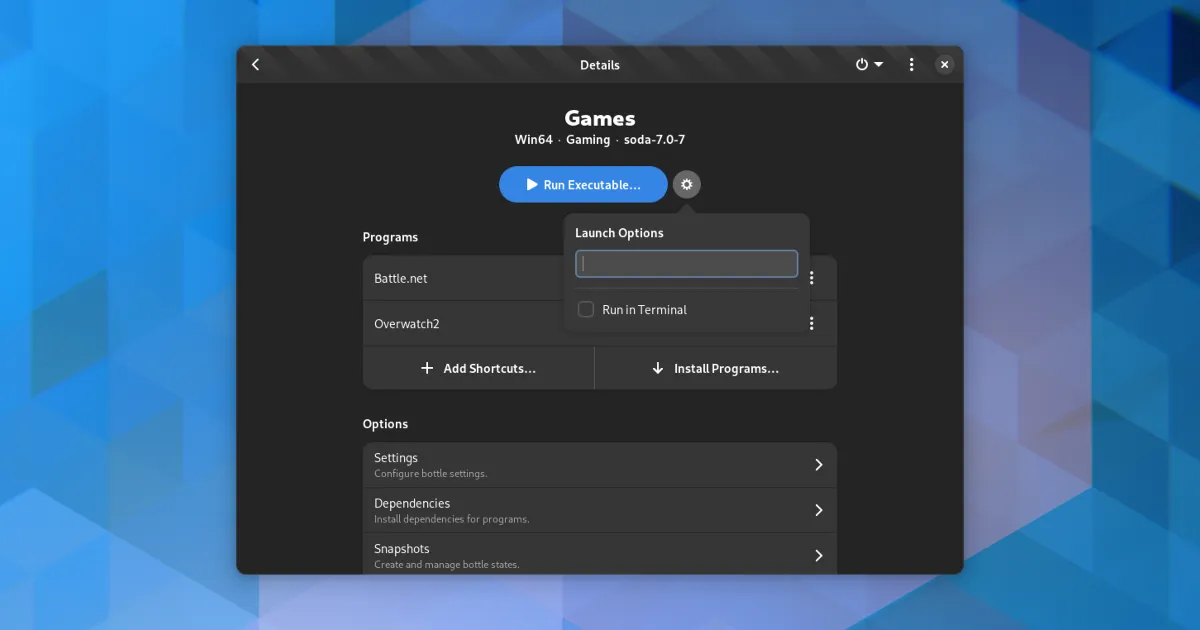This screenshot has width=1200, height=630.
Task: Select the Battle.net program entry
Action: click(x=401, y=278)
